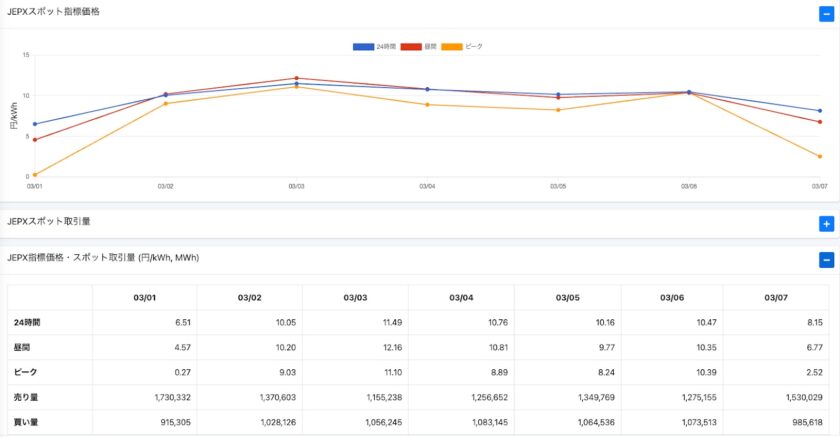840x438 pixels.
Task: Click the 03/04 label on chart x-axis
Action: 427,187
